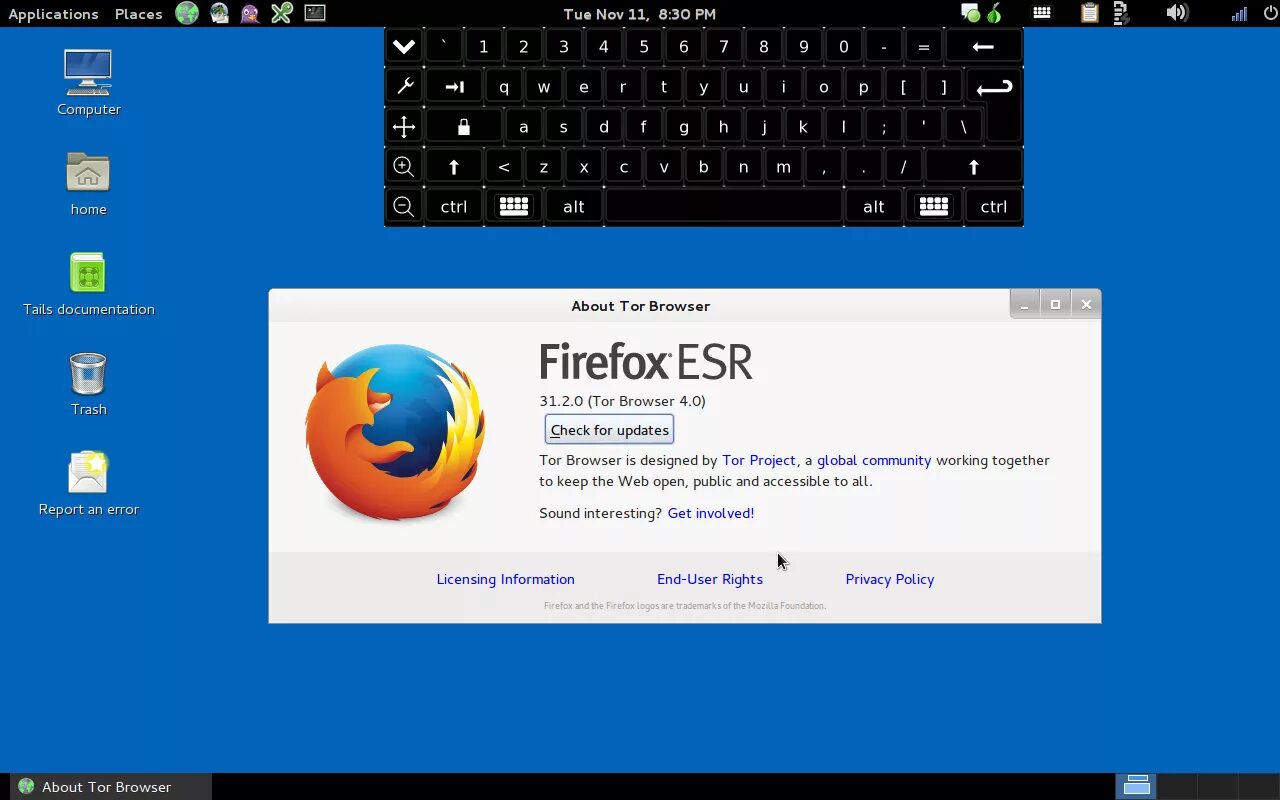Open the Privacy Policy link

[890, 579]
